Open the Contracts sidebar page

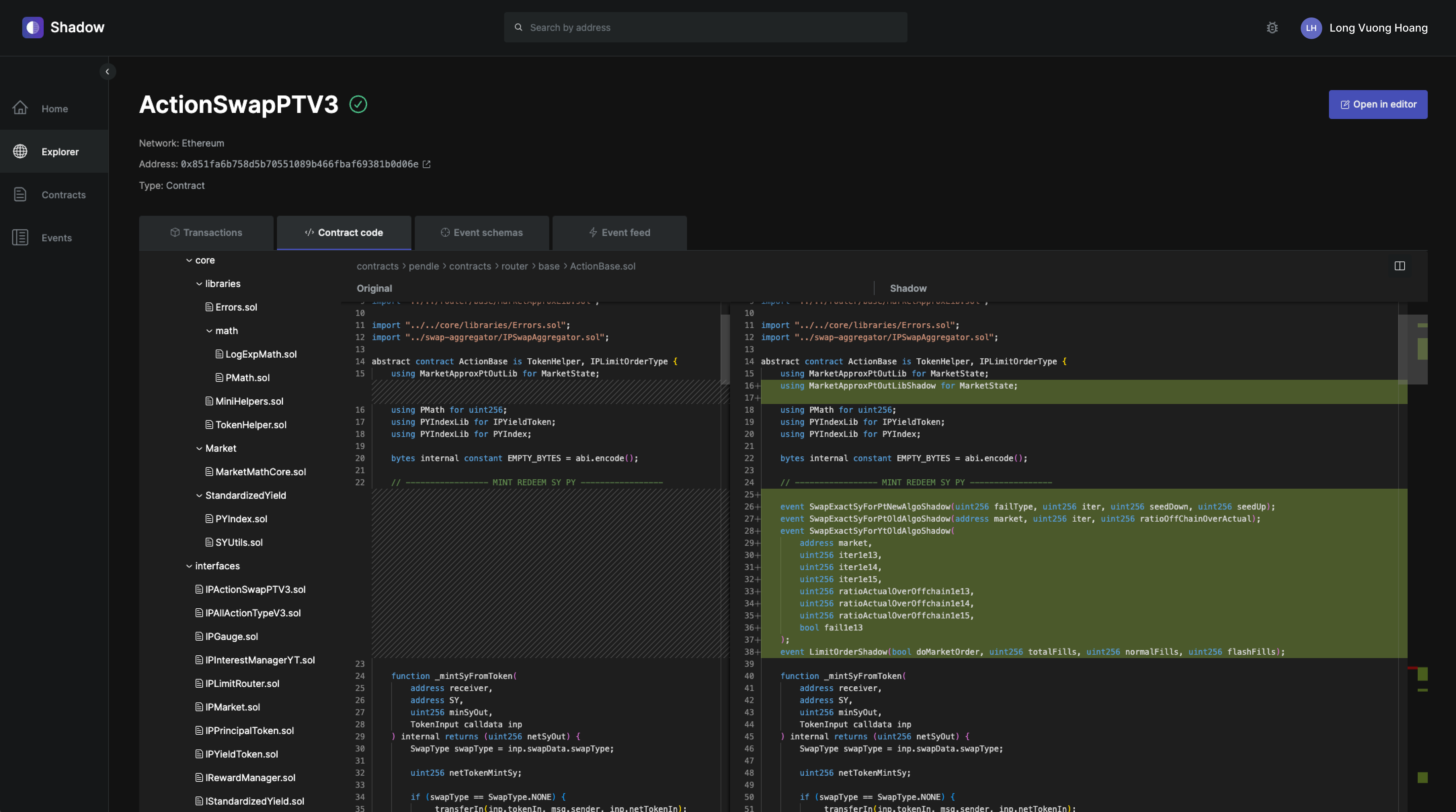(x=63, y=194)
